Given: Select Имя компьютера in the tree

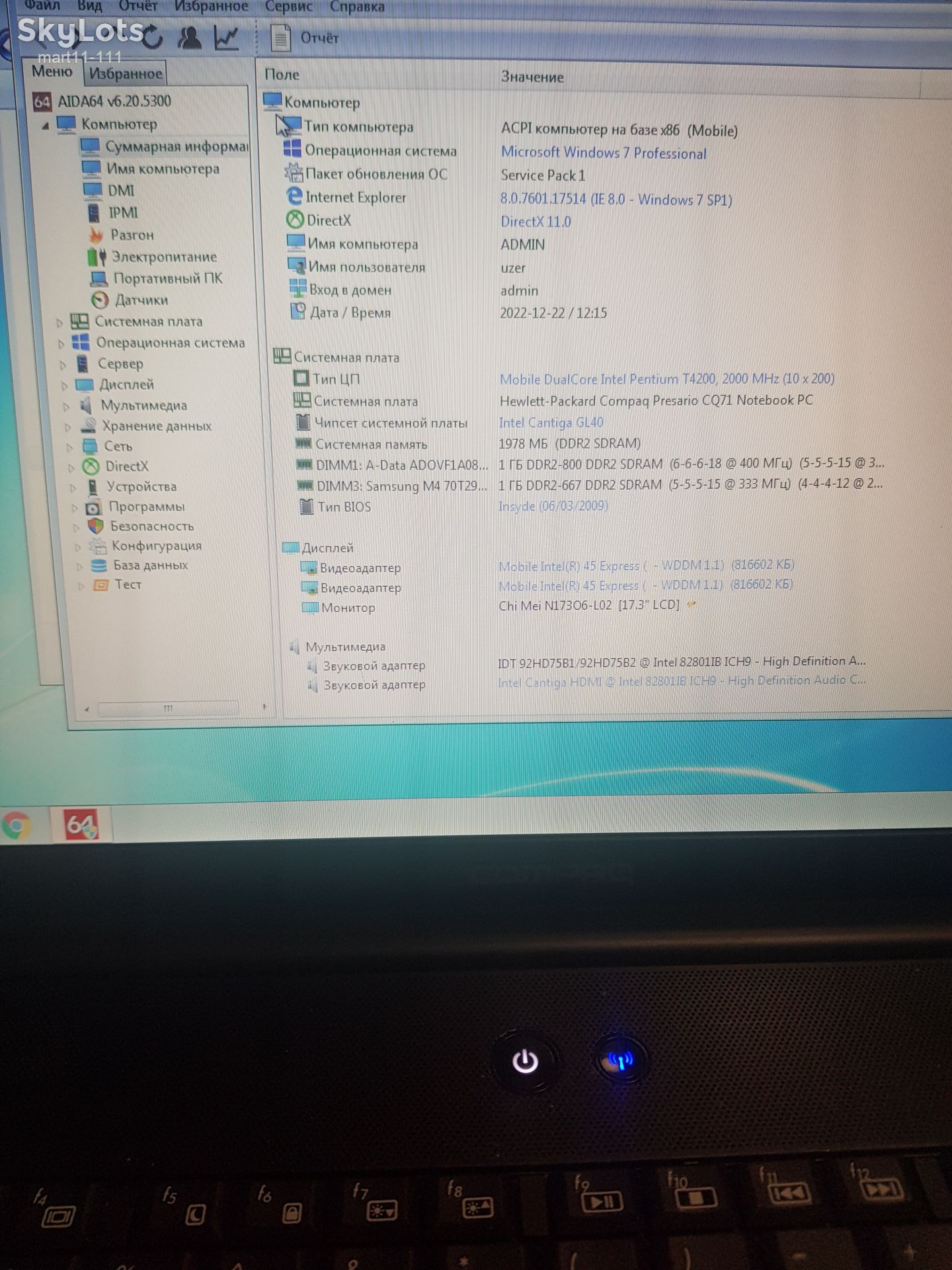Looking at the screenshot, I should 163,169.
